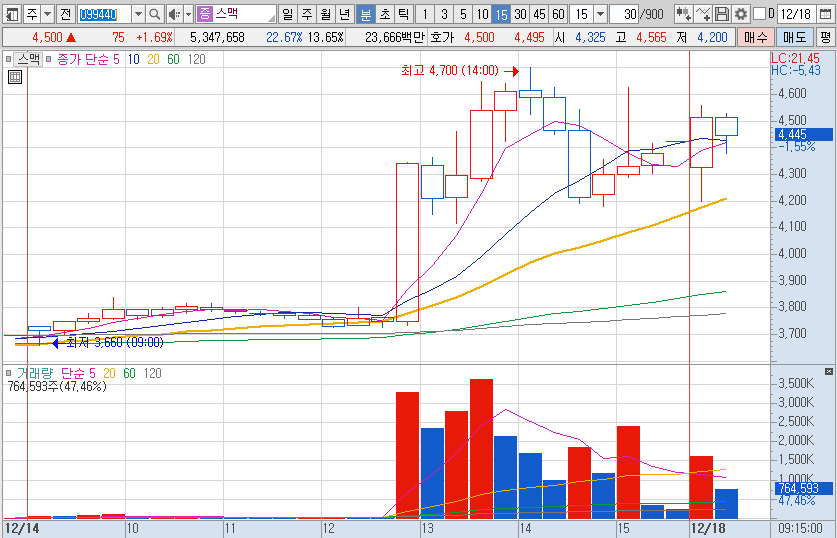
Task: Click the green 60 price moving average label
Action: click(173, 59)
